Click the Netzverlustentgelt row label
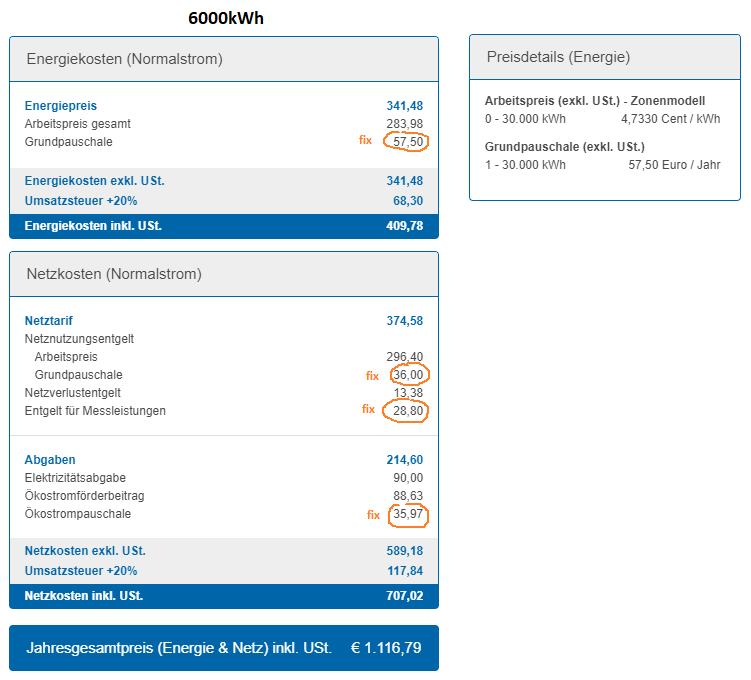Screen dimensions: 751x680 pos(73,393)
